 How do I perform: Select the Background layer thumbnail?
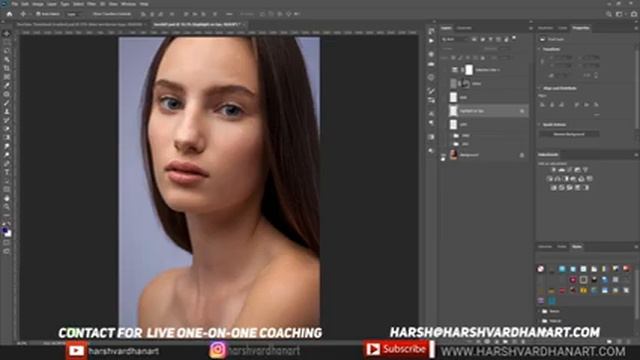pos(453,155)
